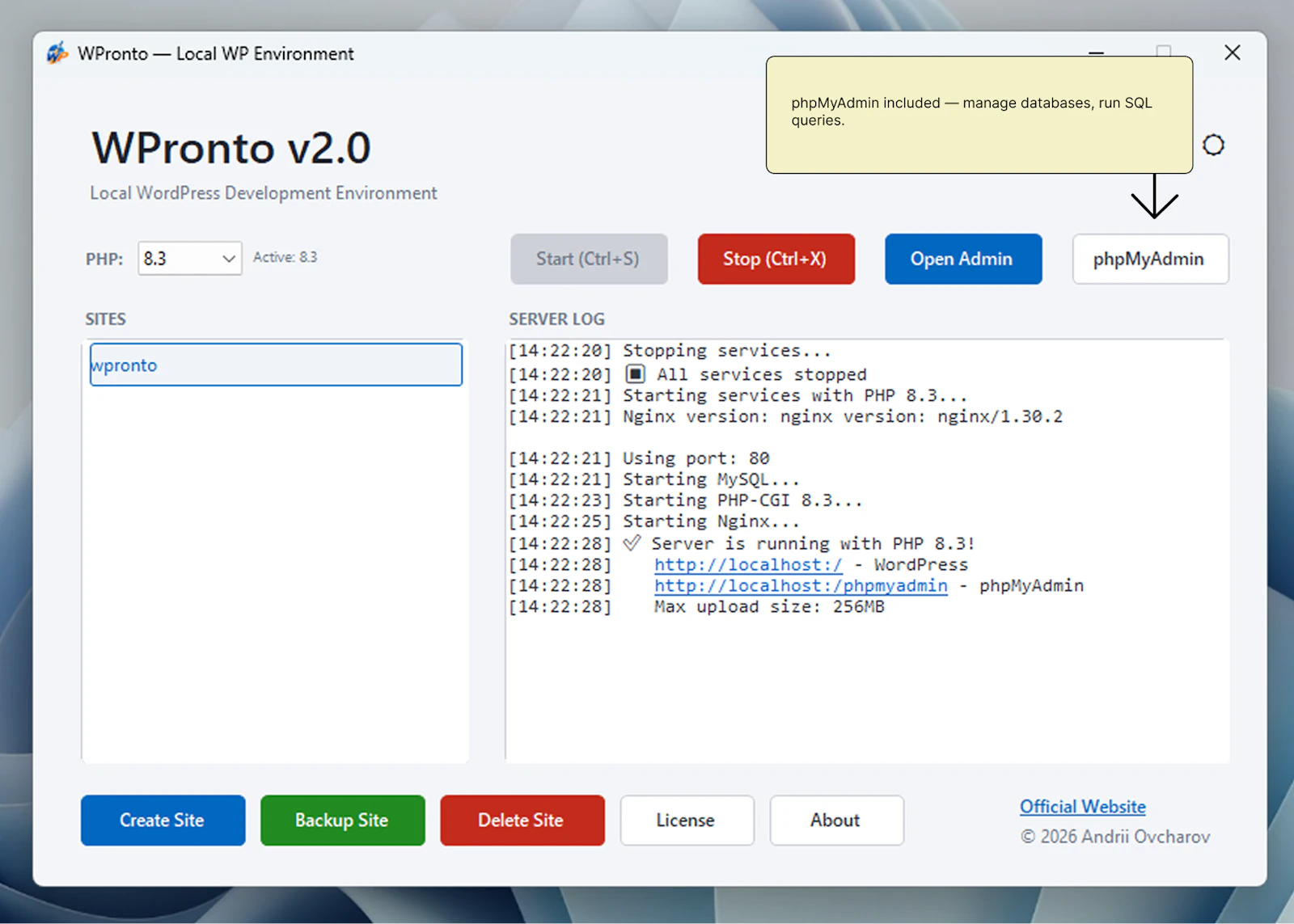This screenshot has height=924, width=1294.
Task: Open http://localhost:/ link in server log
Action: 748,565
